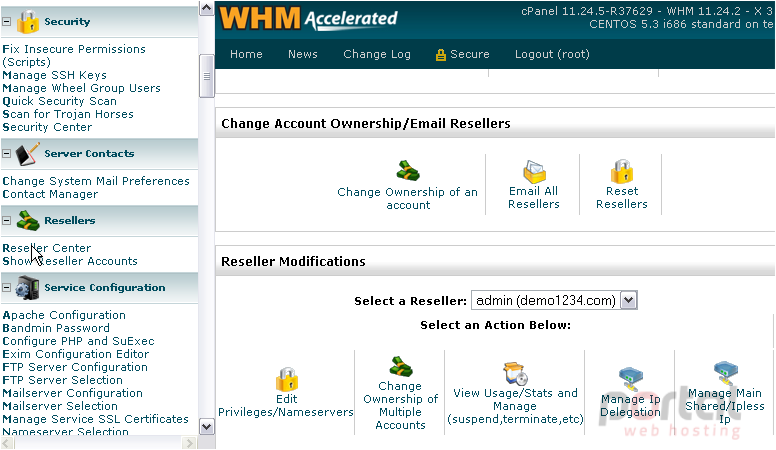Open Quick Security Scan link
Screen dimensions: 776x450
pyautogui.click(x=59, y=101)
